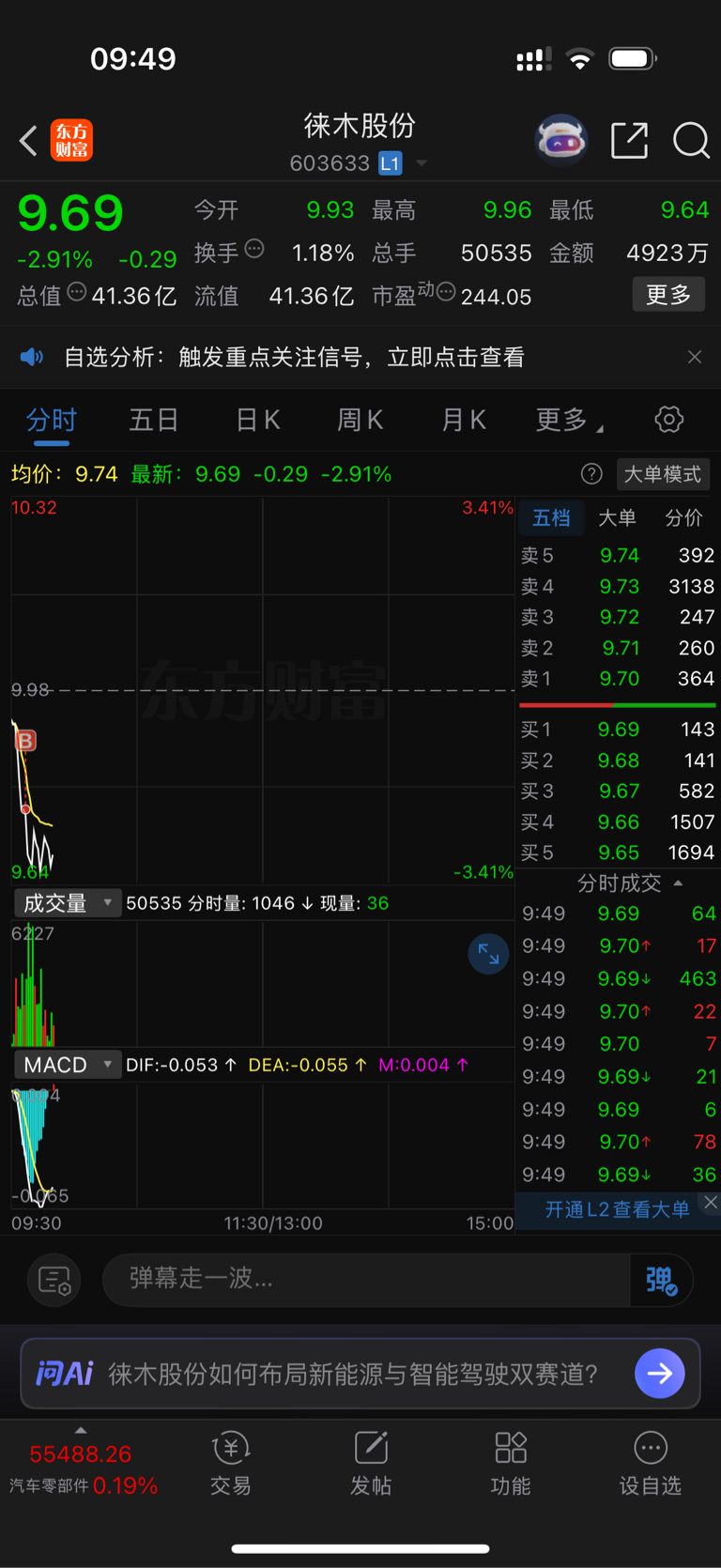Switch to 周K chart tab
The height and width of the screenshot is (1568, 721).
pos(360,420)
